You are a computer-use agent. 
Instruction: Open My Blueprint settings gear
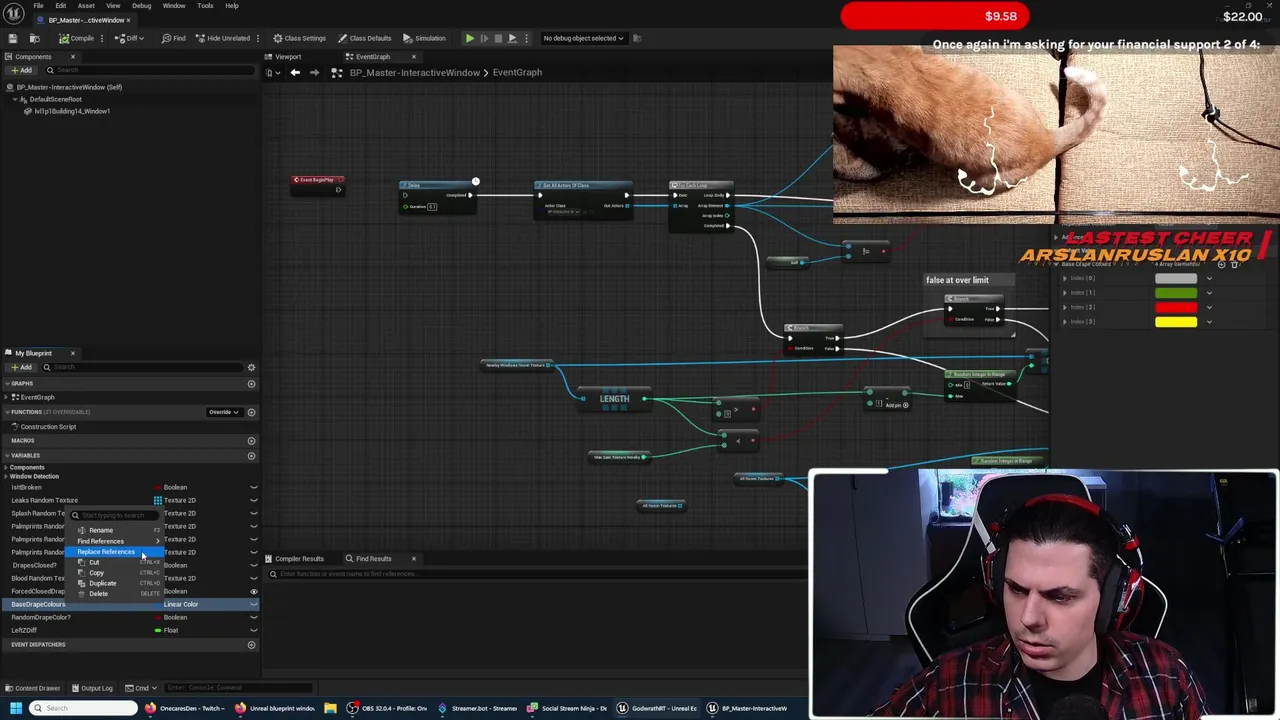pos(251,367)
